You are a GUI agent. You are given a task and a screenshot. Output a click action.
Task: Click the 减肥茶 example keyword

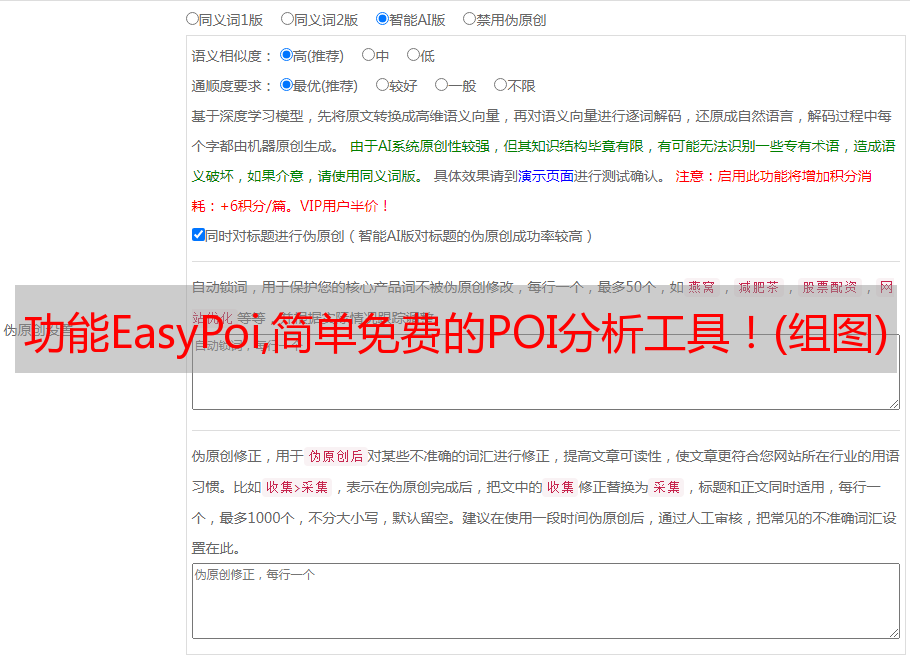pos(758,287)
